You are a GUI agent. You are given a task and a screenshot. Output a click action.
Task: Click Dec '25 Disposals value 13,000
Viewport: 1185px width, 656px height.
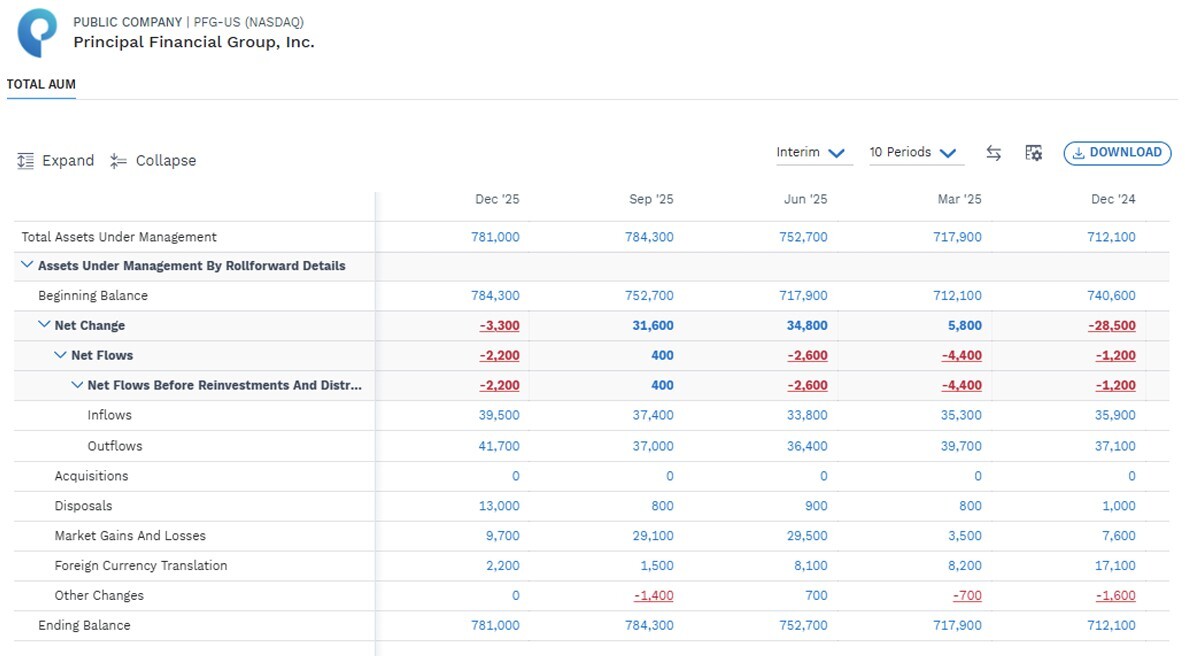(x=499, y=506)
